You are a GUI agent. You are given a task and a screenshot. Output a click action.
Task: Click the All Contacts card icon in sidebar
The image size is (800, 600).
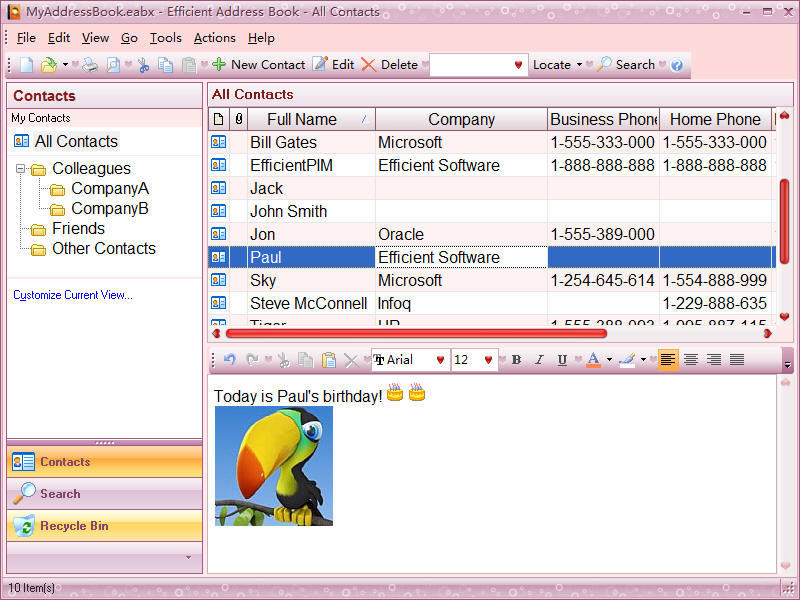click(21, 141)
